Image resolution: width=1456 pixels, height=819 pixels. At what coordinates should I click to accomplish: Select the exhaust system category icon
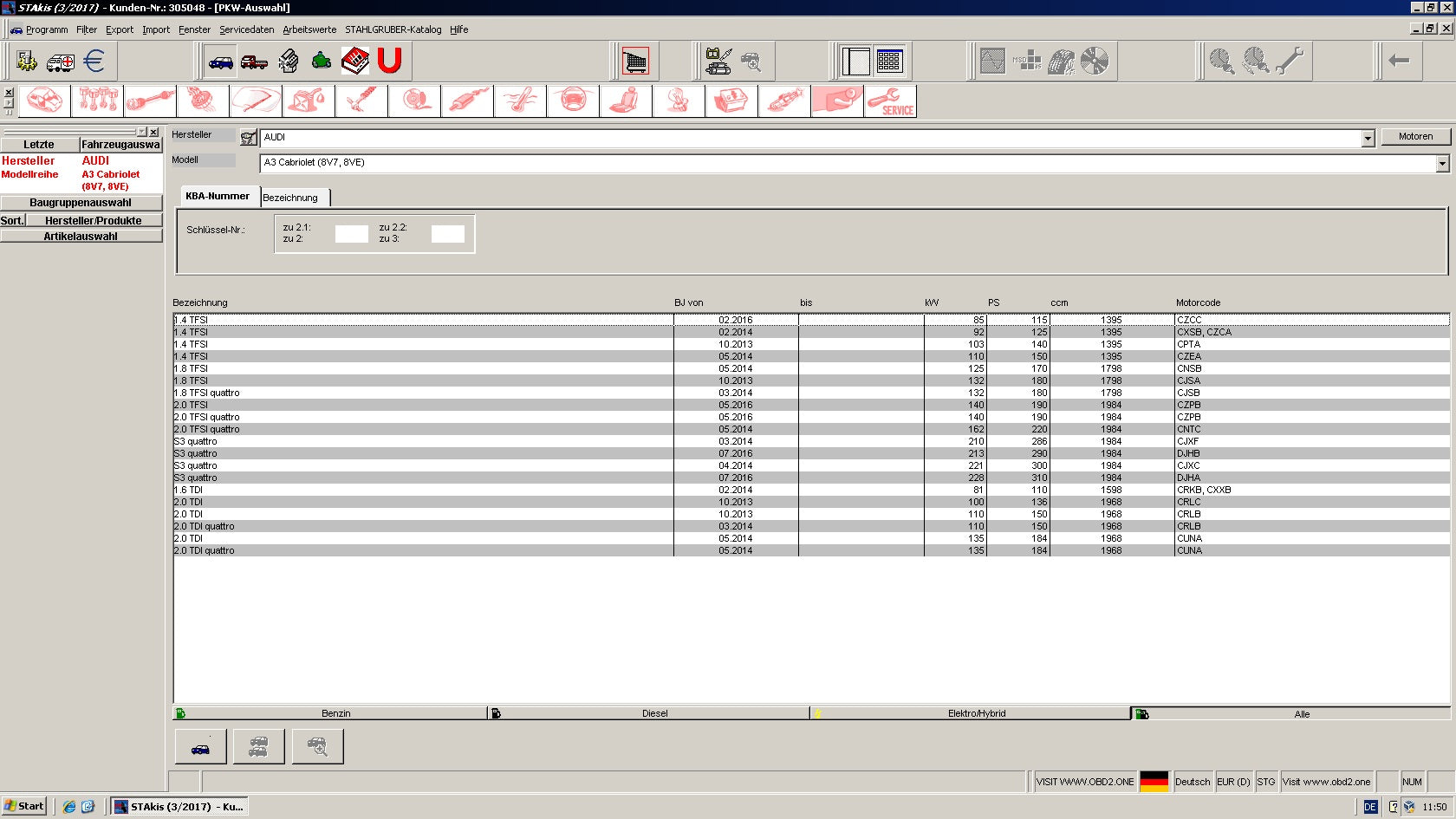click(467, 101)
